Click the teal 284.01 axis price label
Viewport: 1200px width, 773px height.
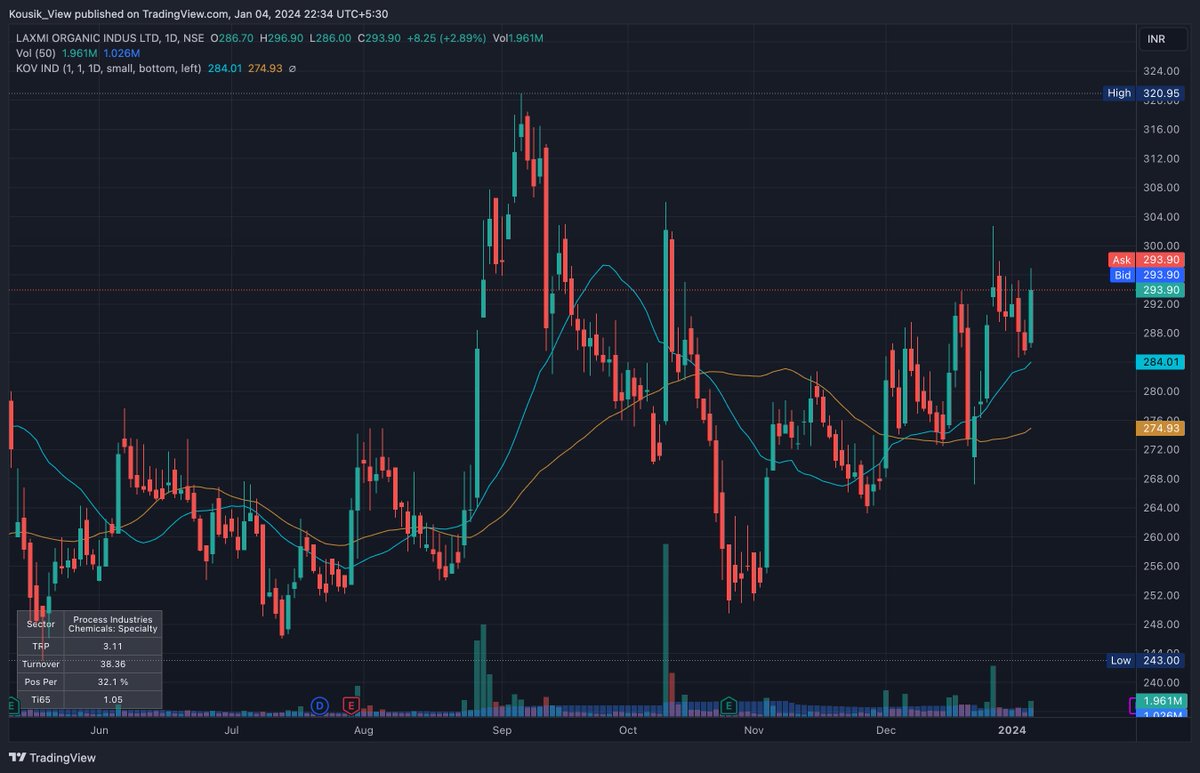(1161, 362)
